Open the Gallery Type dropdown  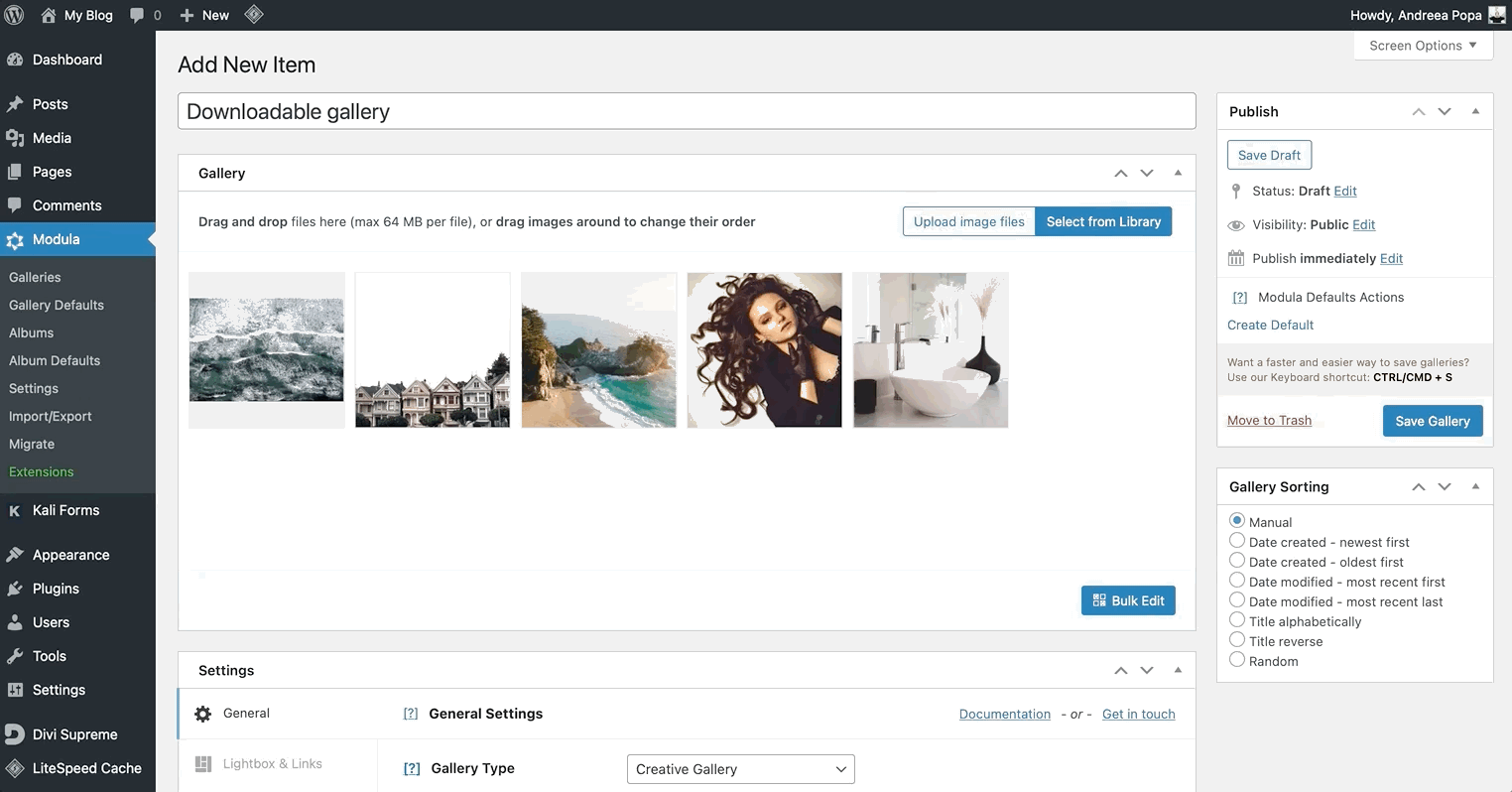pos(740,768)
